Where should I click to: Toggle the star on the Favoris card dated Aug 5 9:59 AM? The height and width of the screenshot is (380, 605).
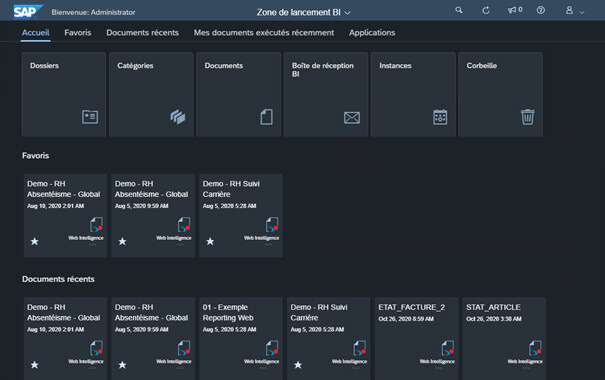[x=122, y=242]
